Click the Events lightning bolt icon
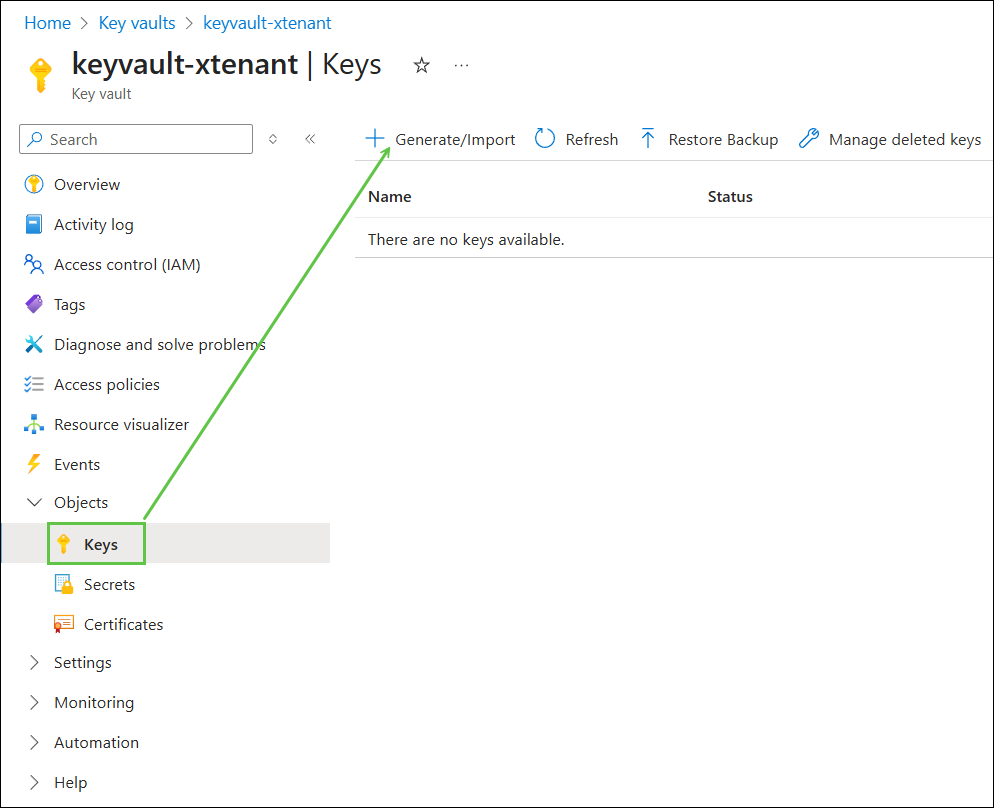This screenshot has height=808, width=994. coord(34,464)
